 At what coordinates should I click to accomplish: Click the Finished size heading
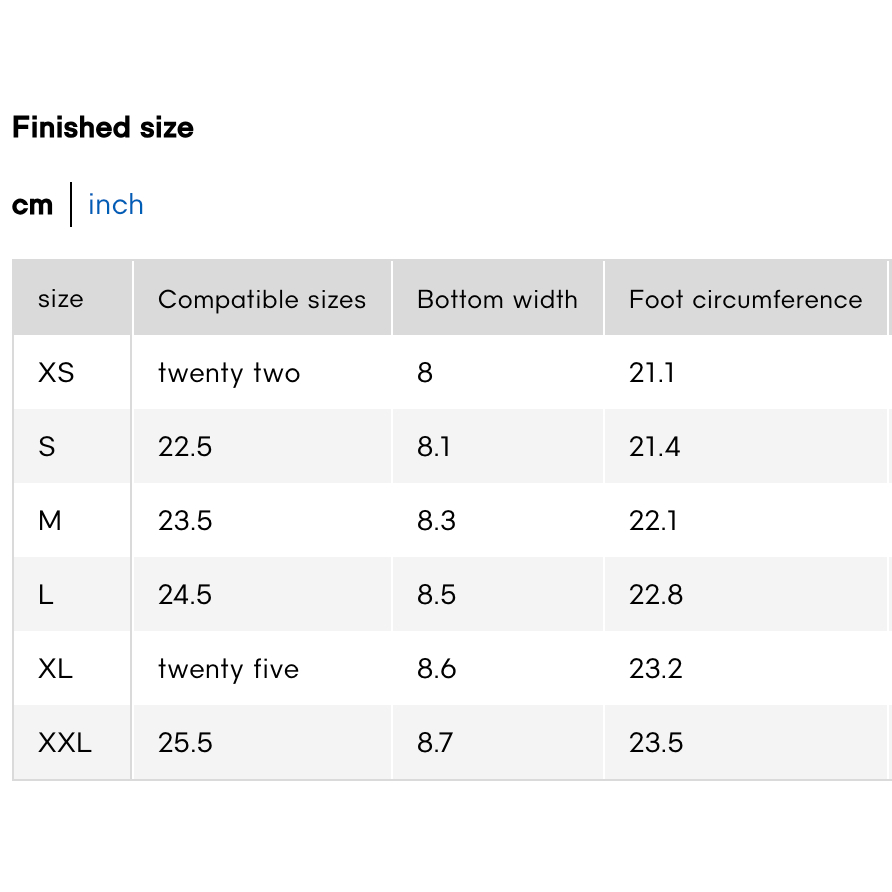(x=103, y=127)
